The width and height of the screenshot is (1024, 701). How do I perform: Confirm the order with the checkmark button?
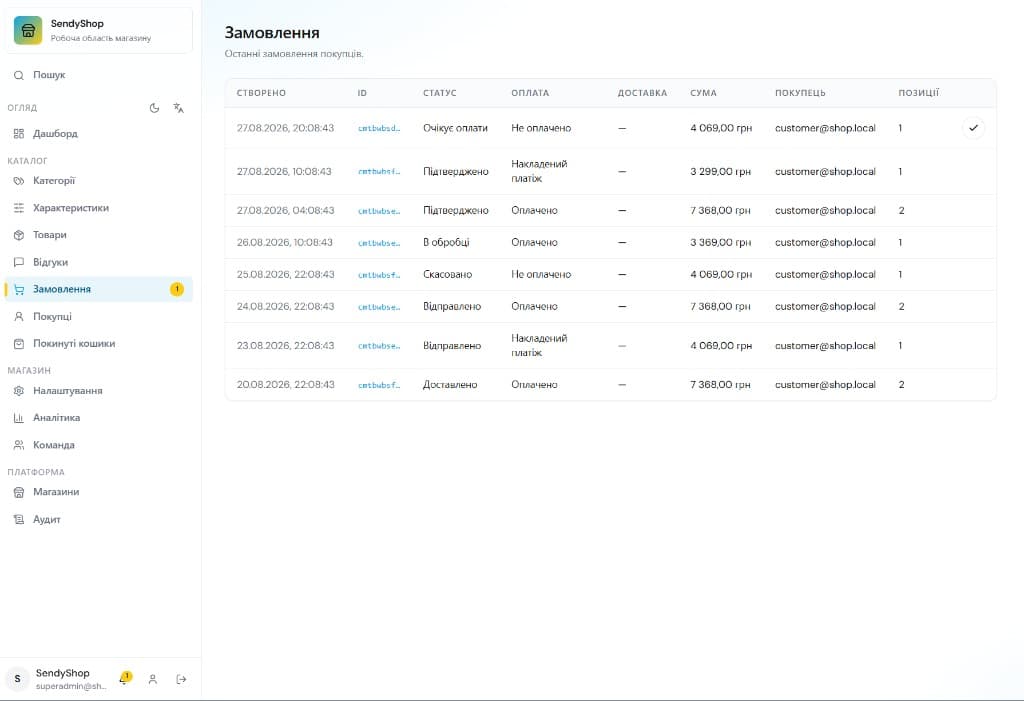coord(973,128)
